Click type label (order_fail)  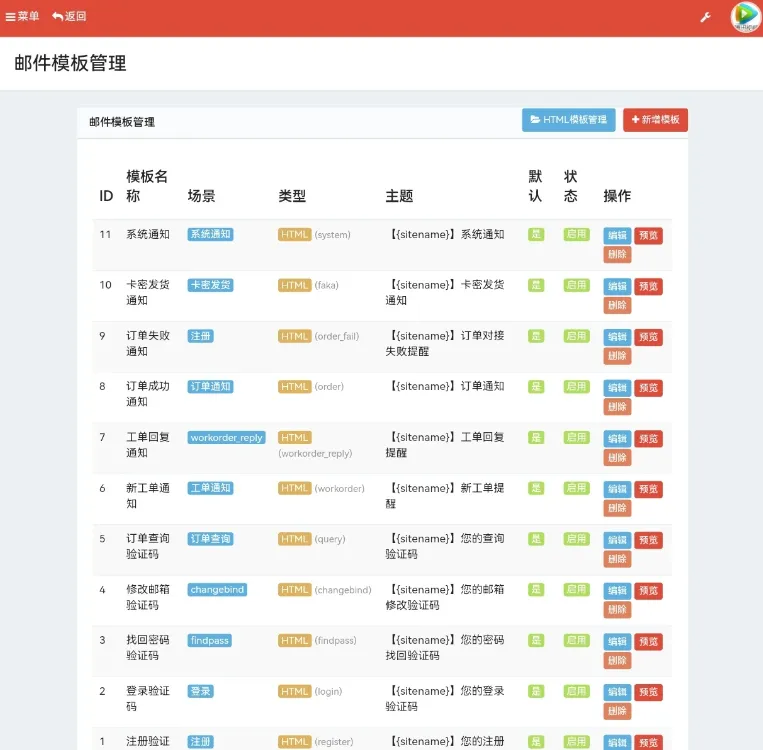click(337, 336)
